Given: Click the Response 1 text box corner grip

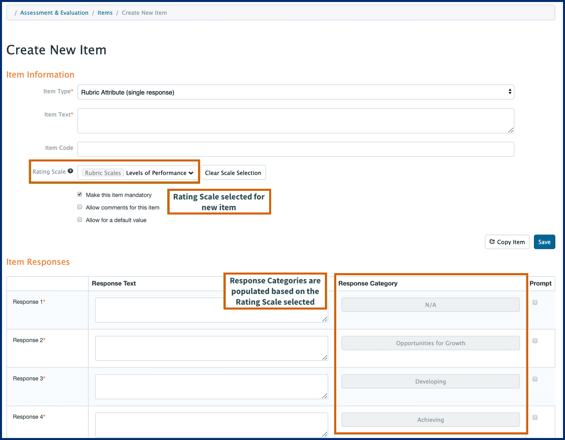Looking at the screenshot, I should (x=324, y=319).
